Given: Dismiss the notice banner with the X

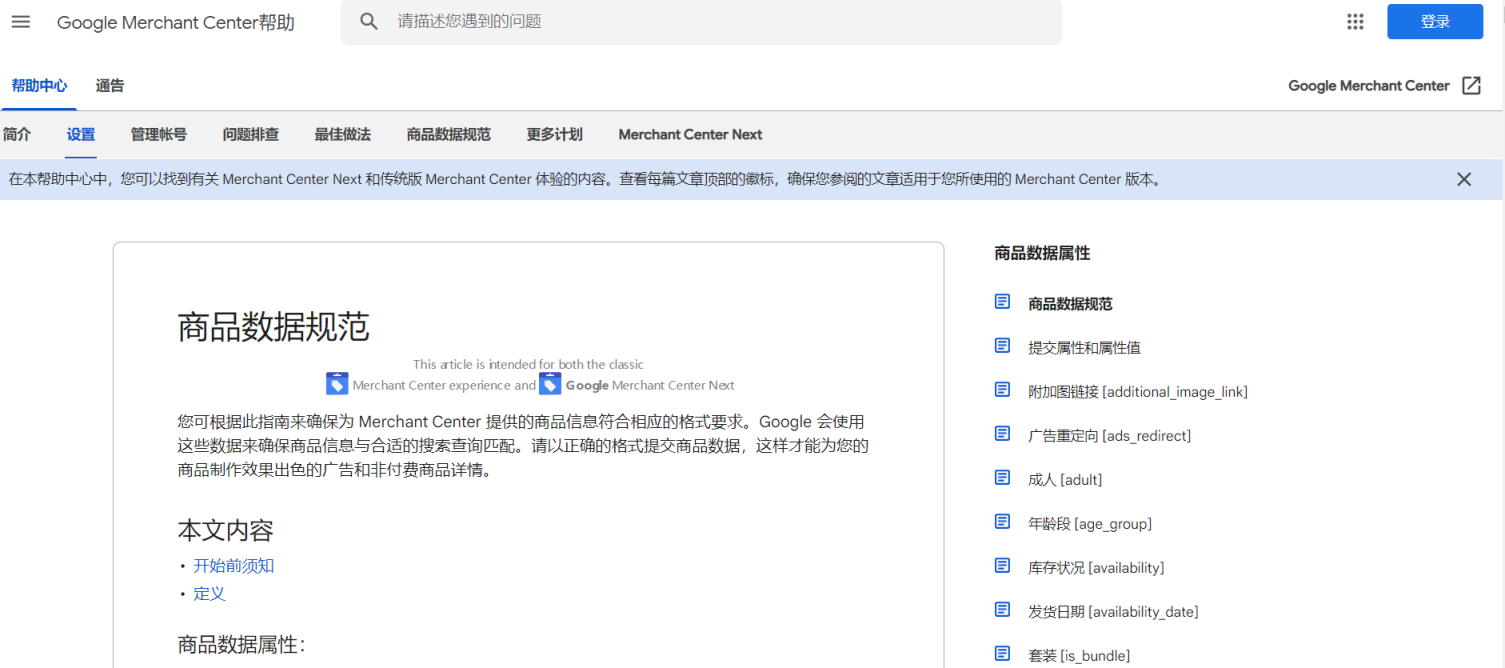Looking at the screenshot, I should 1464,179.
